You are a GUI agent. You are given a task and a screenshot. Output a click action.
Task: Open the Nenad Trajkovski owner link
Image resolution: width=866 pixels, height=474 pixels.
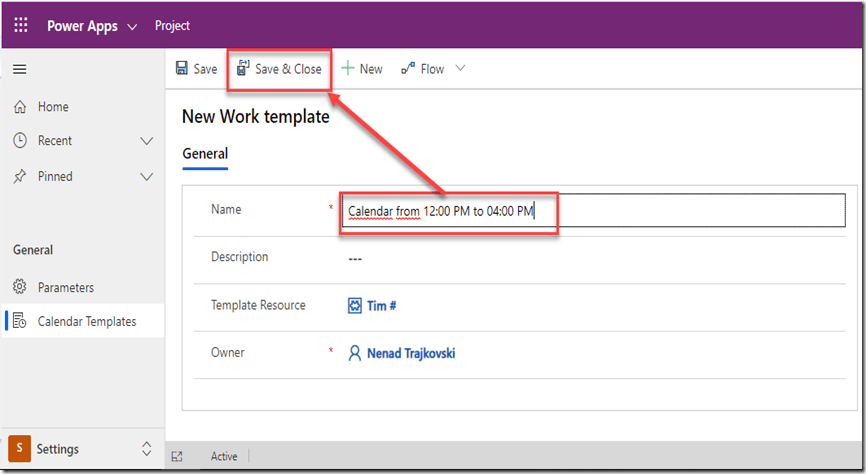[412, 353]
